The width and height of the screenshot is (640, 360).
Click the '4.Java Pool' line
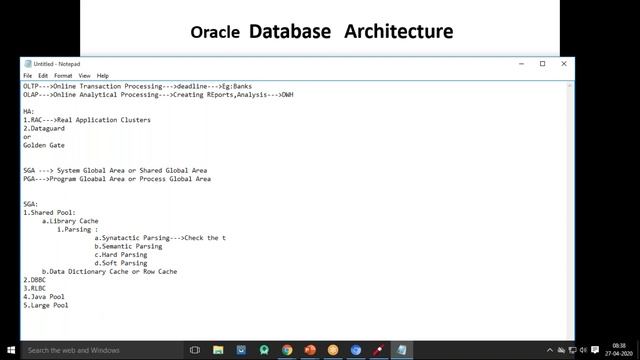coord(44,297)
